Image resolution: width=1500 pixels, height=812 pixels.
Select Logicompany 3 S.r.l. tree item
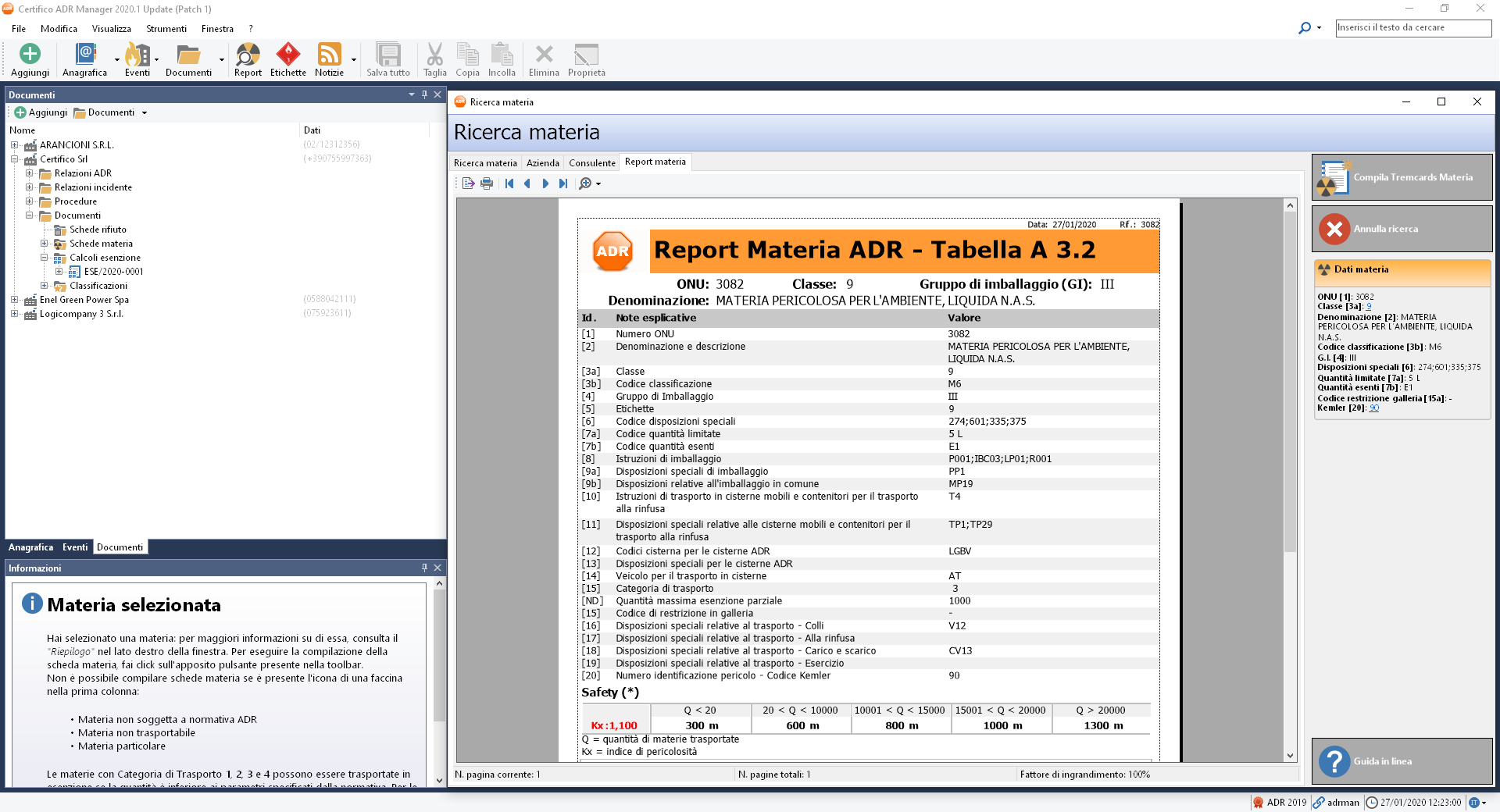pos(81,314)
